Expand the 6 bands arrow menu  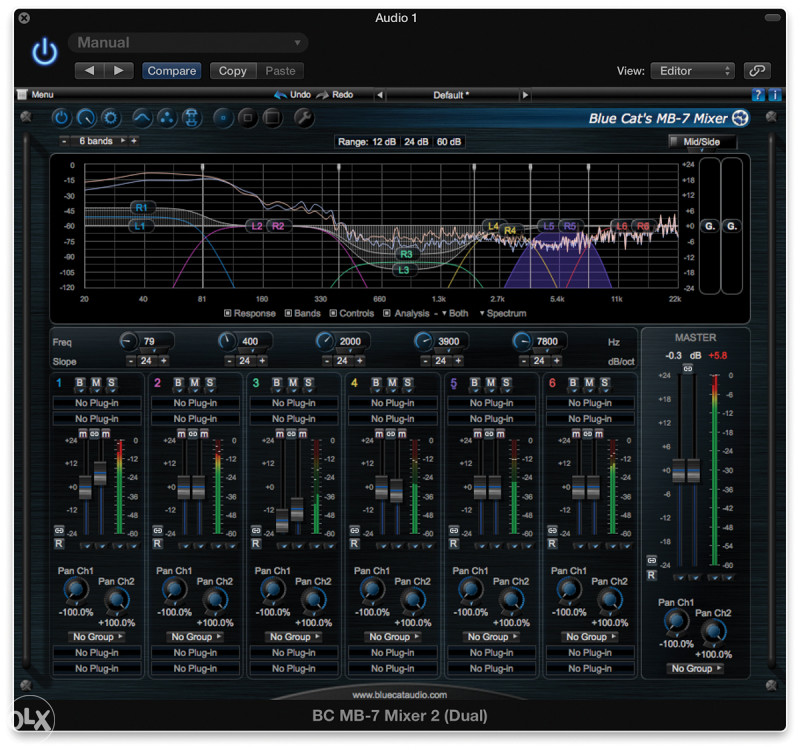[x=123, y=140]
